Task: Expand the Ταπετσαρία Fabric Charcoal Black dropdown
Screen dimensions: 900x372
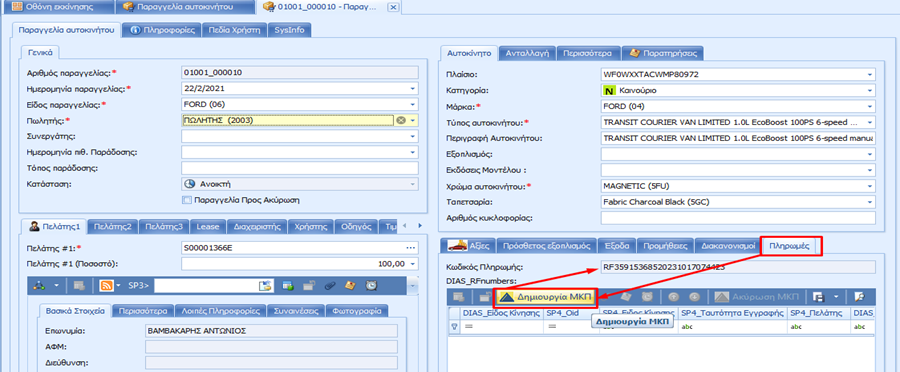Action: pyautogui.click(x=870, y=202)
